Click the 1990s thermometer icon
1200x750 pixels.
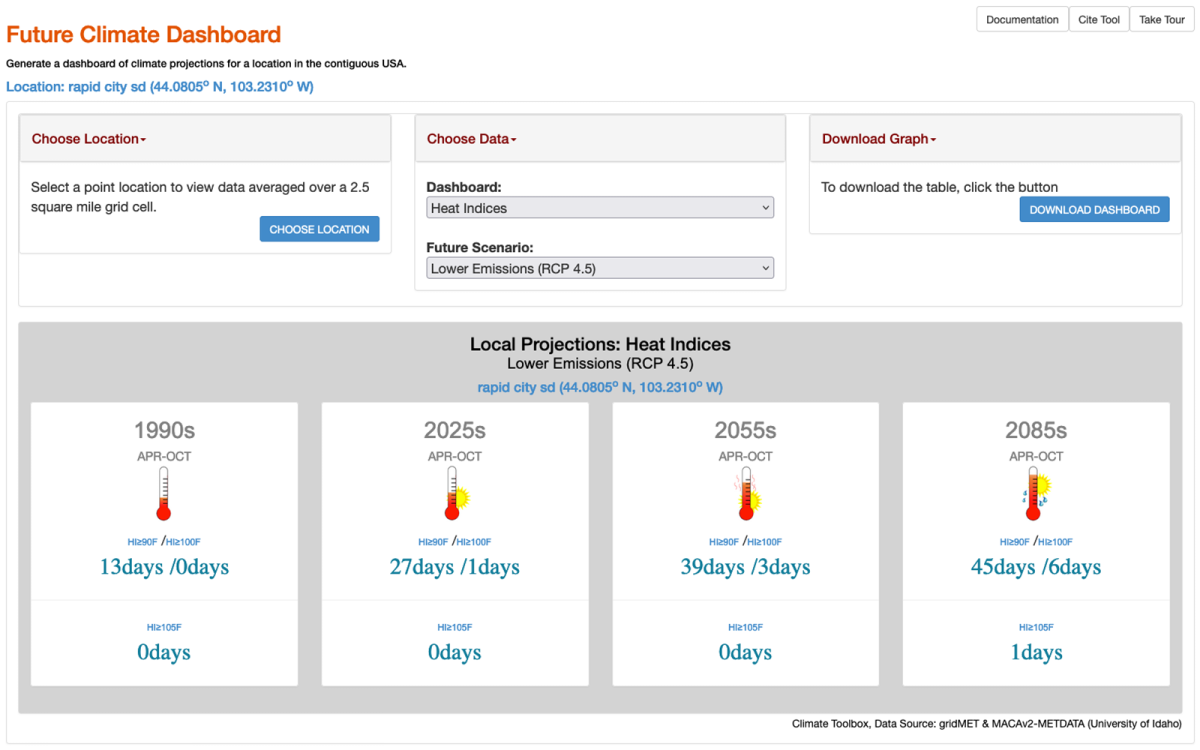click(164, 494)
